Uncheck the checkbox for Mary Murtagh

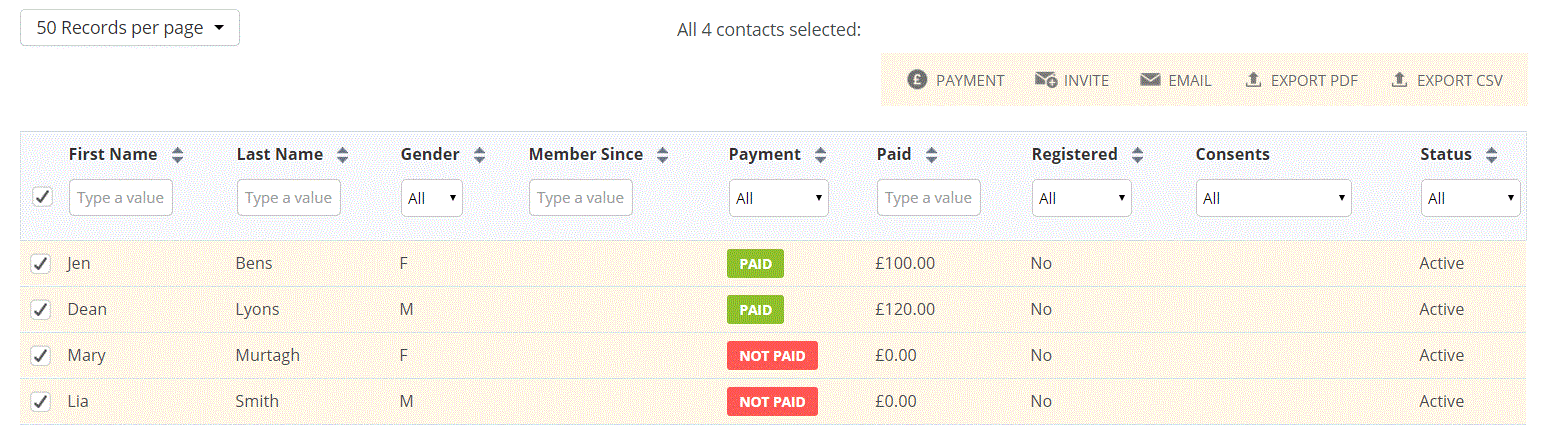(x=40, y=355)
